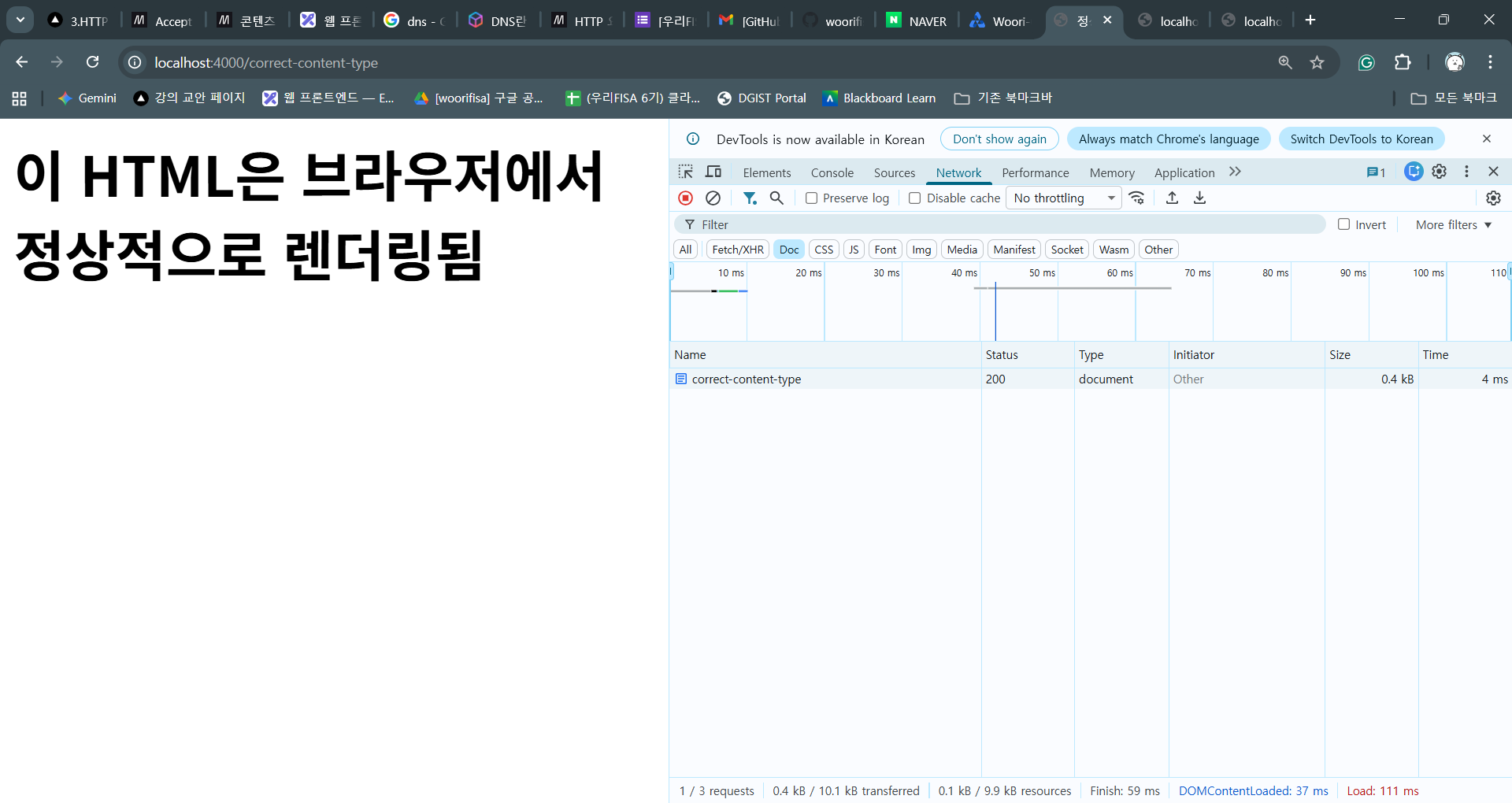1512x803 pixels.
Task: View site information icon in address bar
Action: point(135,62)
